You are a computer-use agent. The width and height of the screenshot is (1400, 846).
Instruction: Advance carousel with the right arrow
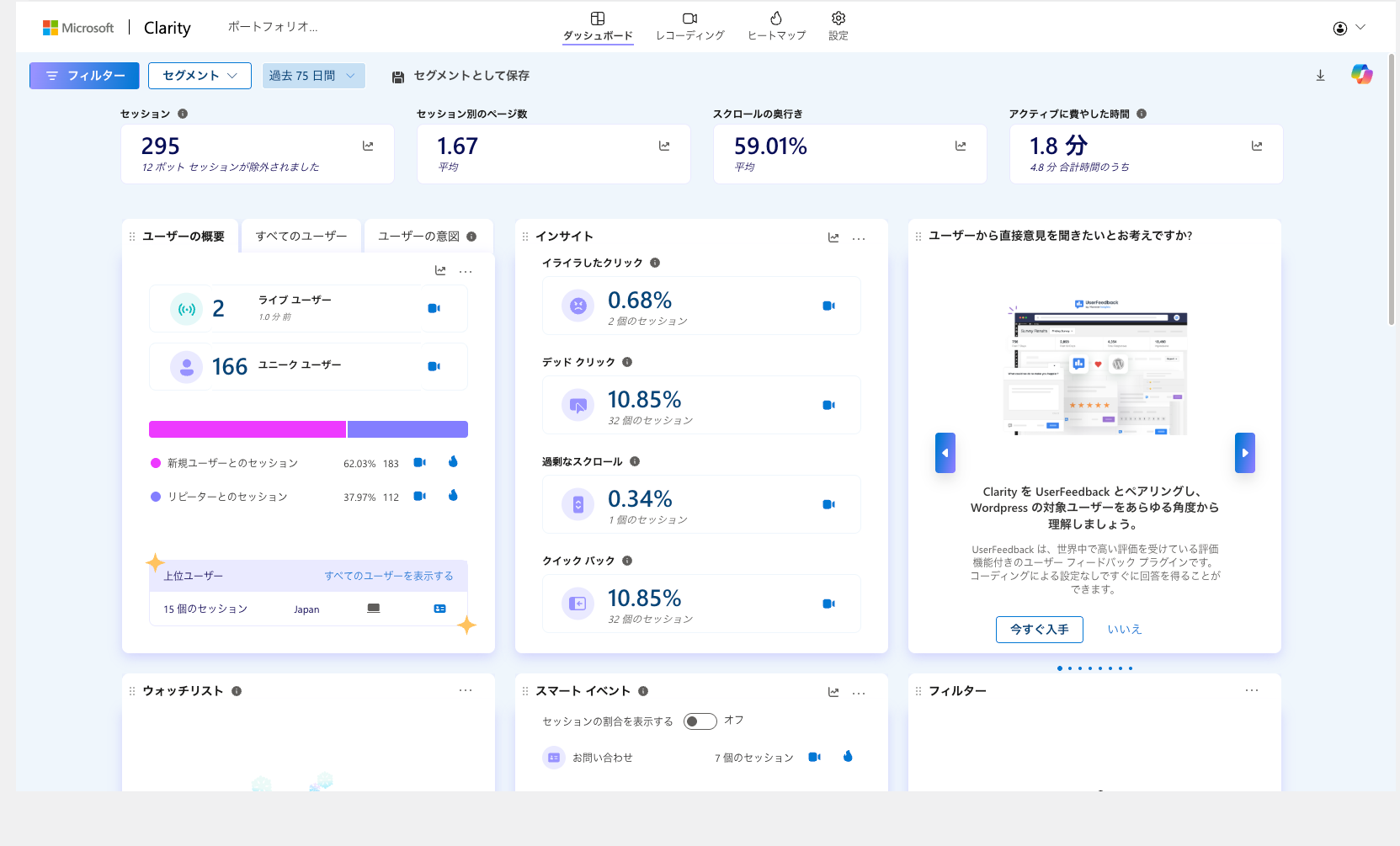tap(1244, 453)
